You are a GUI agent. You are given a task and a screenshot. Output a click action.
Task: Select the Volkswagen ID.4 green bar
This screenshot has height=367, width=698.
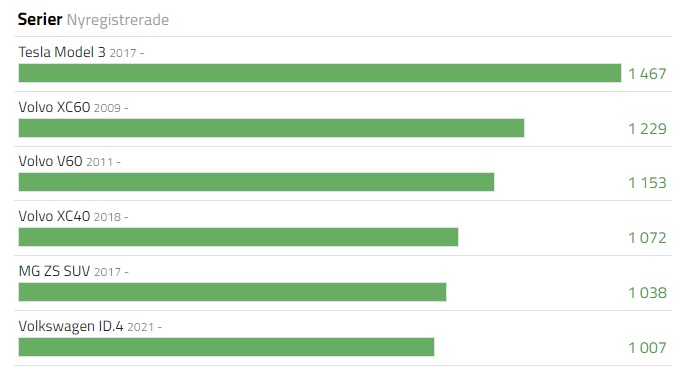226,347
